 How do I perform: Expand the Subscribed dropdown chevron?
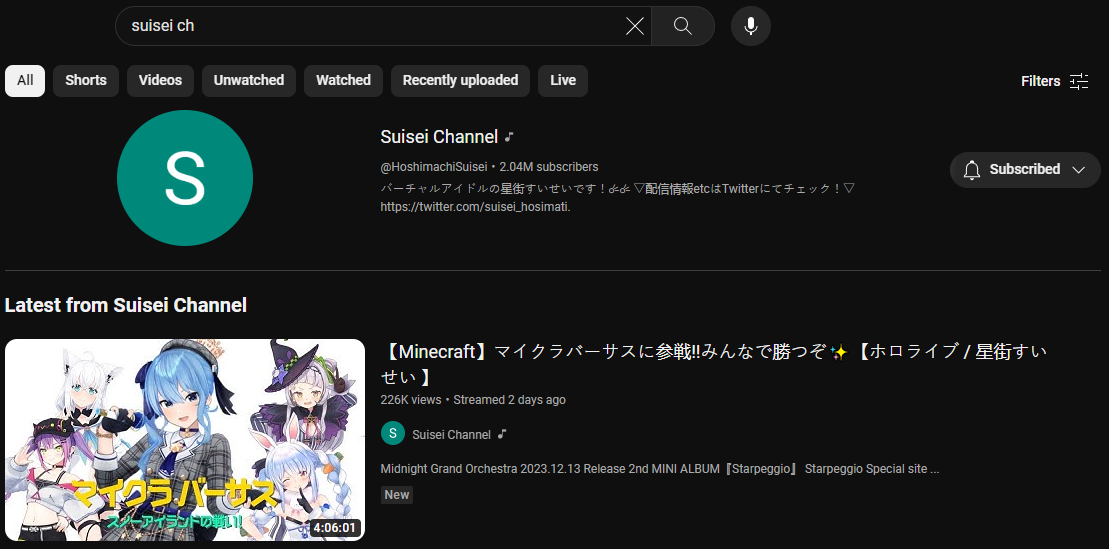pyautogui.click(x=1078, y=170)
